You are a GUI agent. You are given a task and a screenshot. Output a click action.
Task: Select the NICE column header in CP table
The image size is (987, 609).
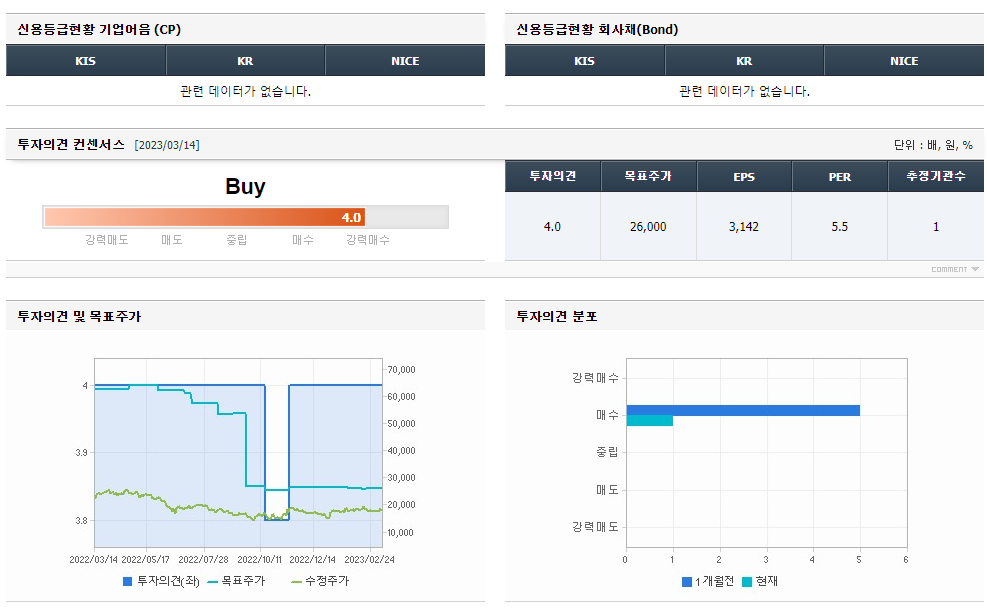pos(405,60)
